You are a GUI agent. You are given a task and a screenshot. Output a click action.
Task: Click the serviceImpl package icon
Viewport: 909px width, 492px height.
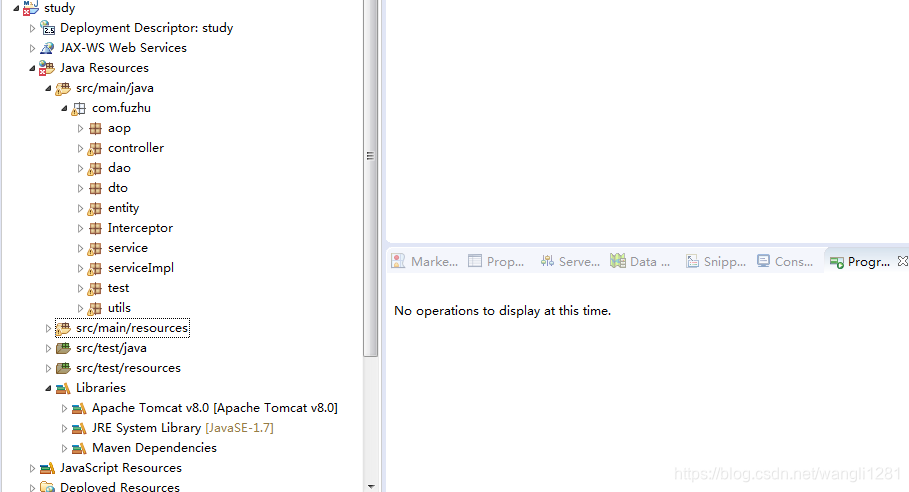click(x=94, y=268)
